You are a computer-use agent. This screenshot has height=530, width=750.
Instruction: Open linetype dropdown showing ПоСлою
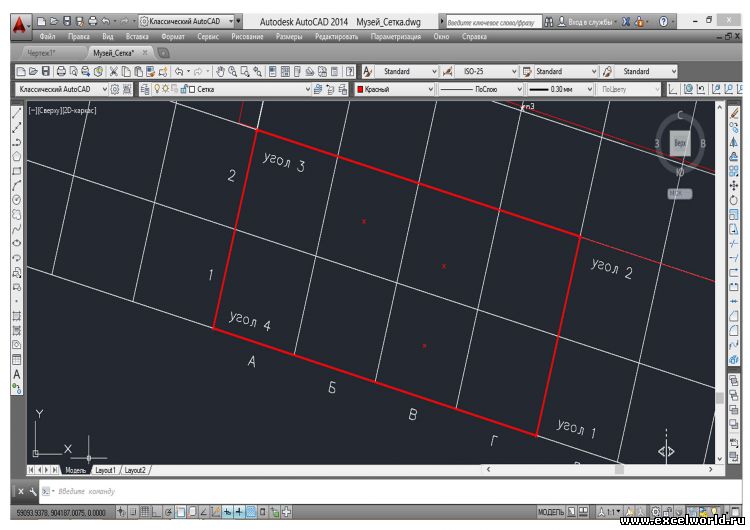(481, 89)
